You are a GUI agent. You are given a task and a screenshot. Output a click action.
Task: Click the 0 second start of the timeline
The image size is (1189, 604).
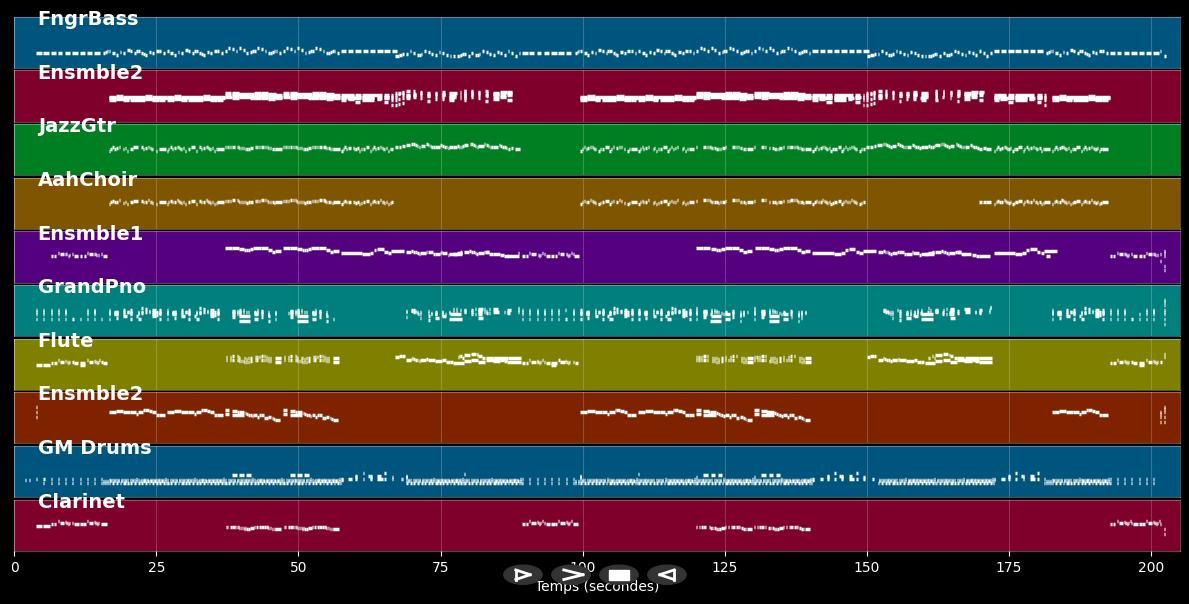tap(14, 567)
